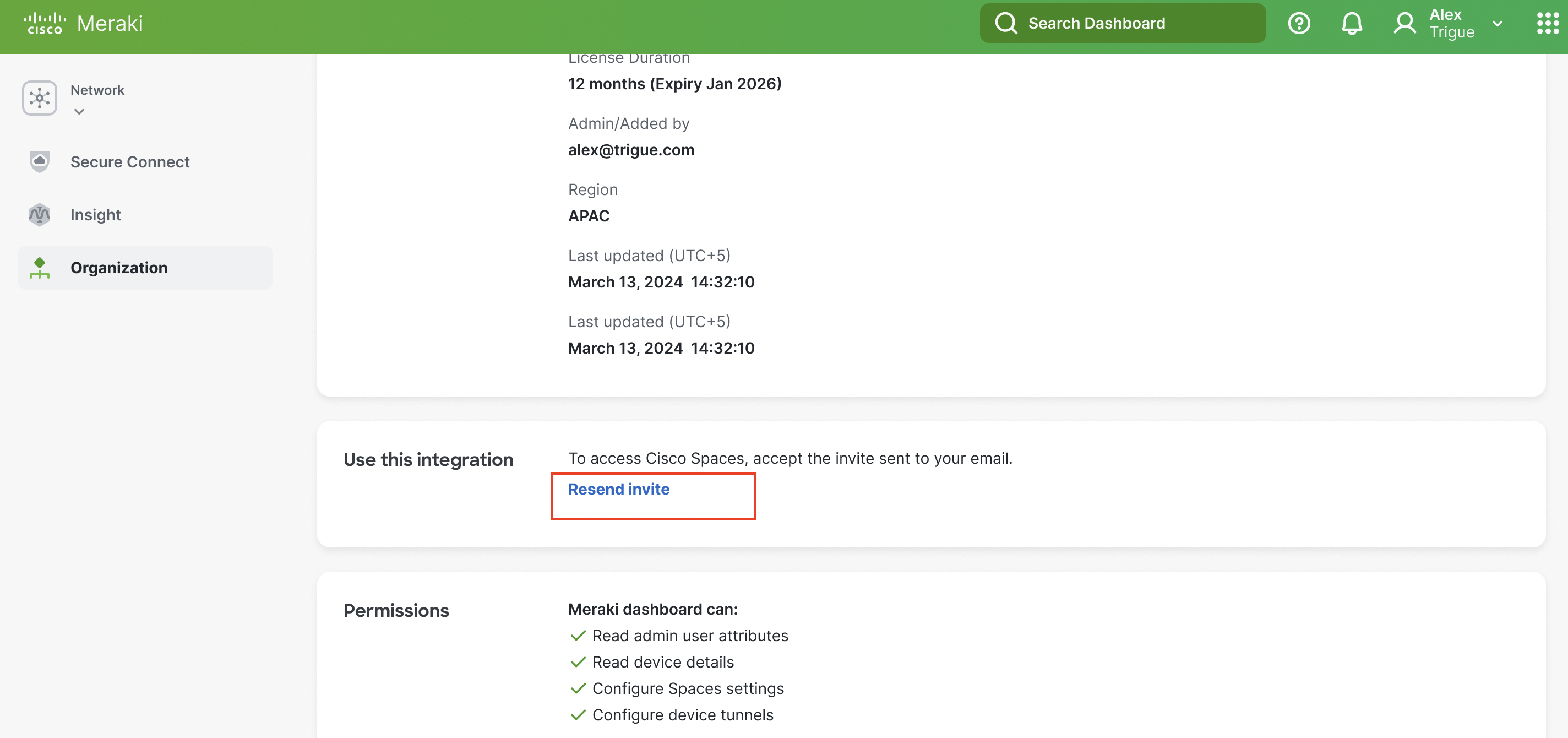The width and height of the screenshot is (1568, 738).
Task: Click the Region label
Action: pyautogui.click(x=593, y=189)
